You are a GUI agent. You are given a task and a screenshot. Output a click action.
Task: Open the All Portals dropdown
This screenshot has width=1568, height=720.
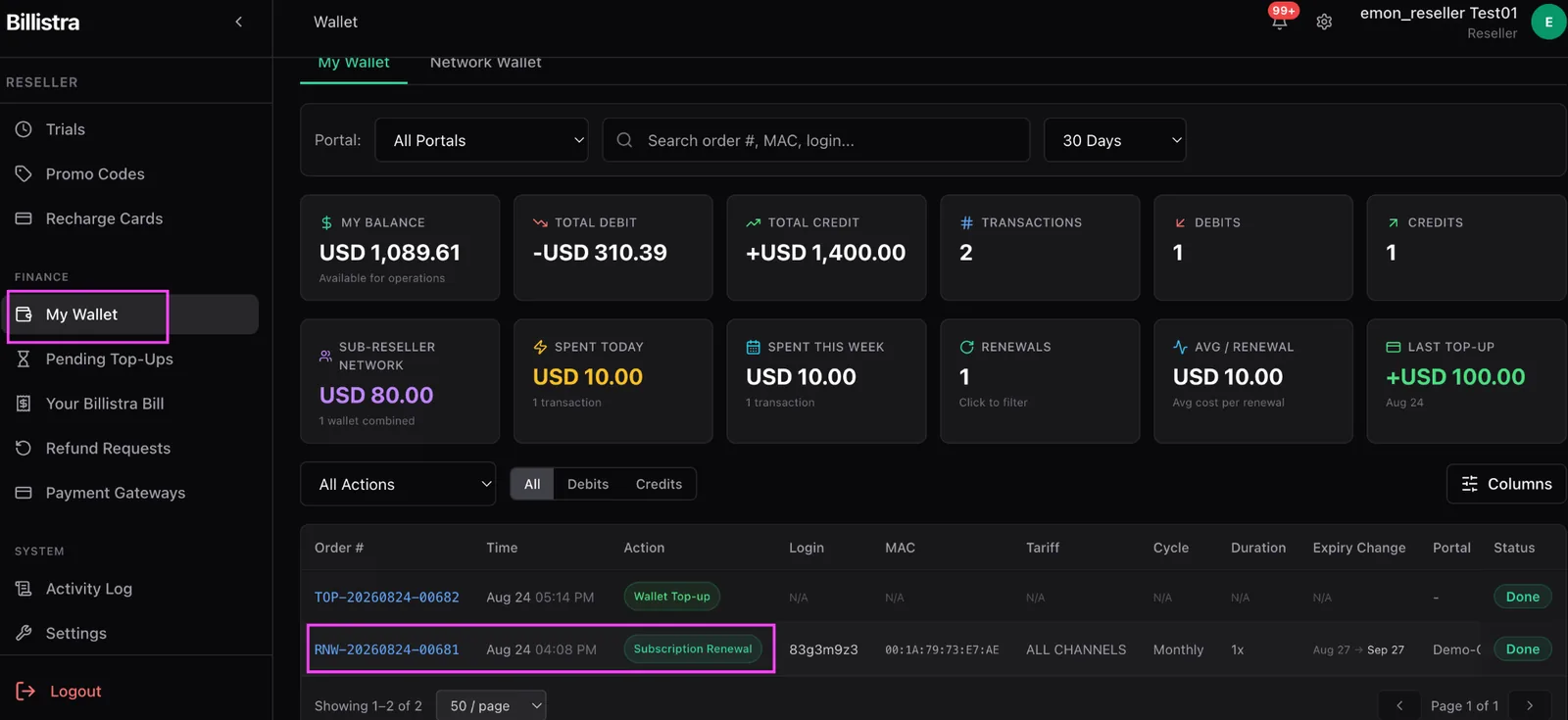click(x=482, y=140)
